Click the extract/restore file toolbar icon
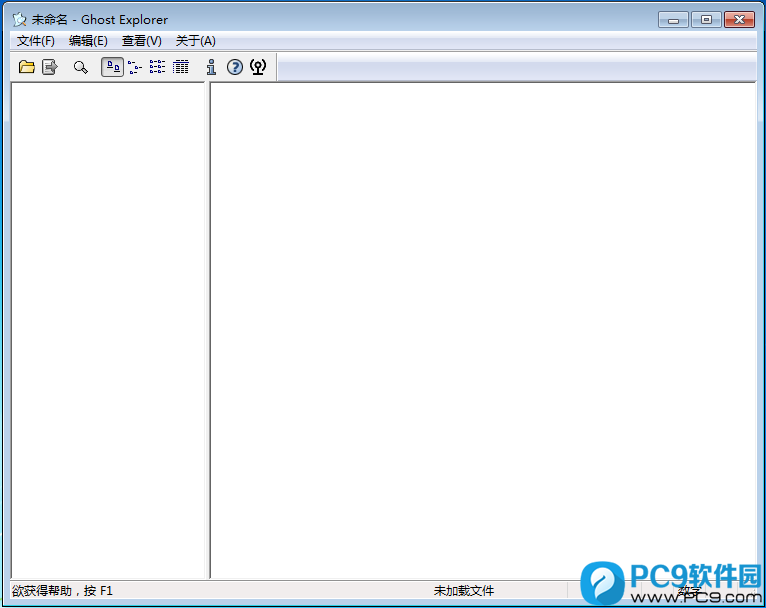The height and width of the screenshot is (608, 766). coord(50,67)
